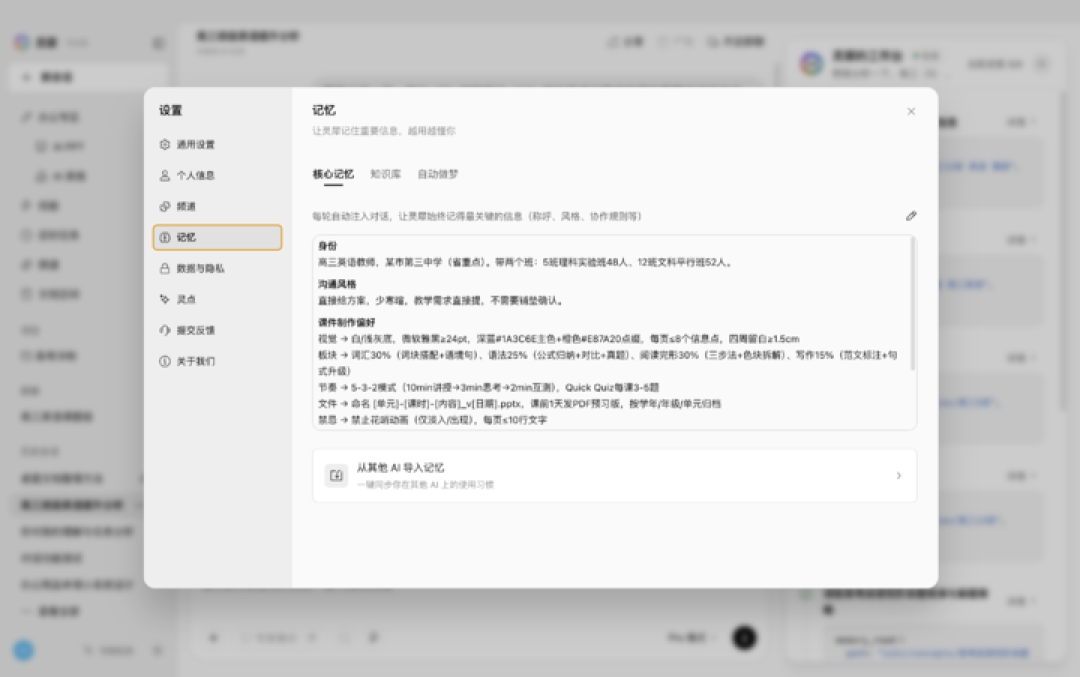Click 从其他 AI 导入记忆 title

pyautogui.click(x=400, y=468)
